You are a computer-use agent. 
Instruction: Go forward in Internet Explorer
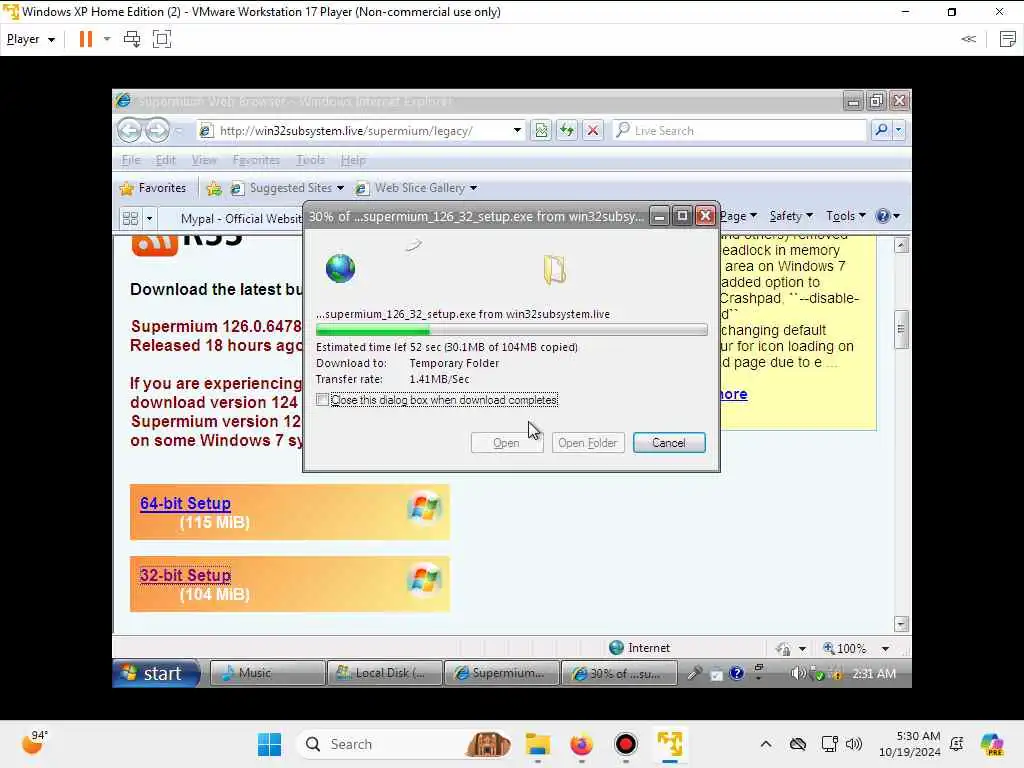pos(157,131)
